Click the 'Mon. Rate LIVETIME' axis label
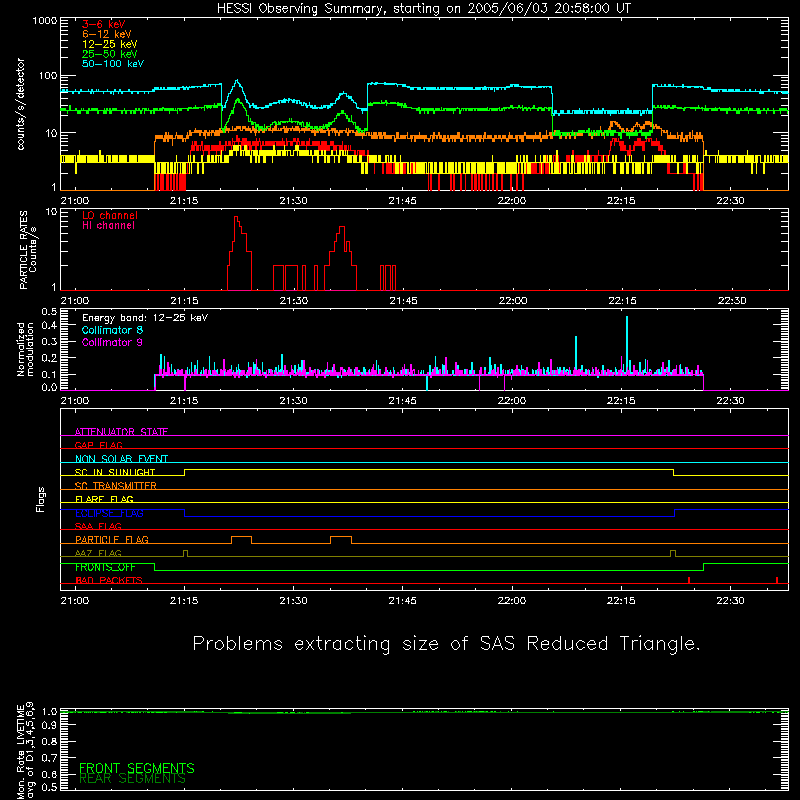Image resolution: width=800 pixels, height=800 pixels. tap(20, 750)
